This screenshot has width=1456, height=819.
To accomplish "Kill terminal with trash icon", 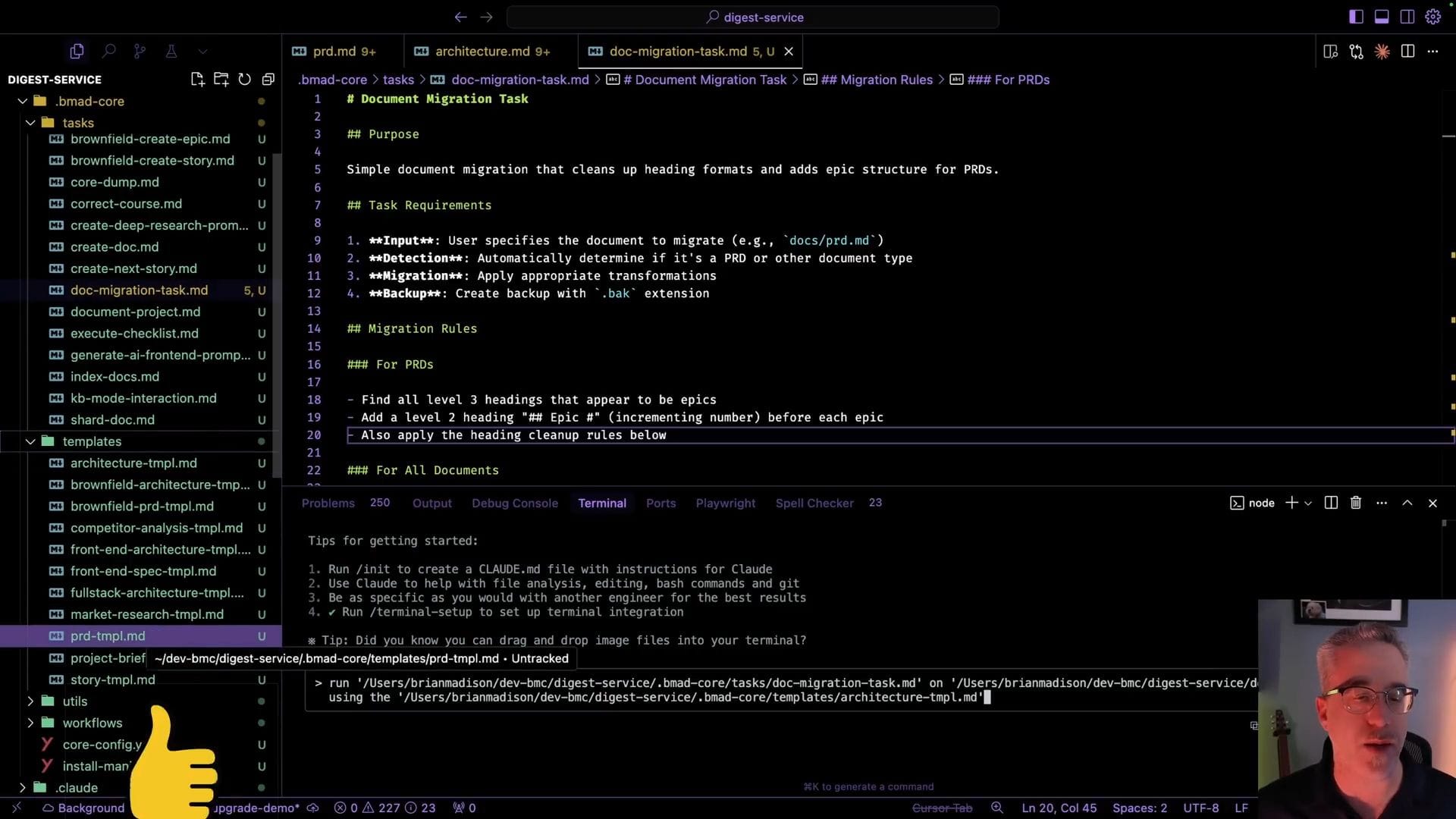I will [1356, 503].
